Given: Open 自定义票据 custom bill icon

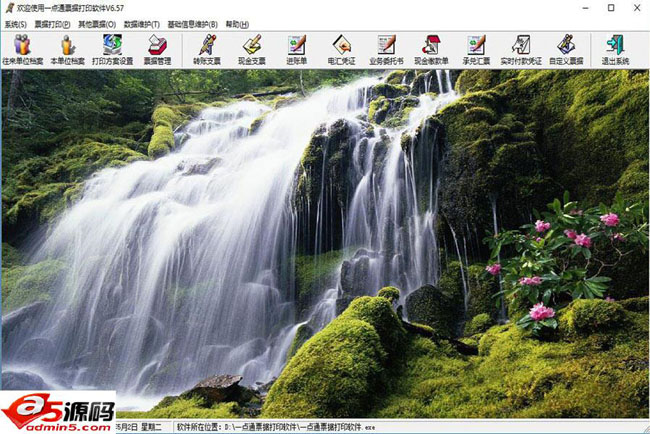Looking at the screenshot, I should point(566,49).
